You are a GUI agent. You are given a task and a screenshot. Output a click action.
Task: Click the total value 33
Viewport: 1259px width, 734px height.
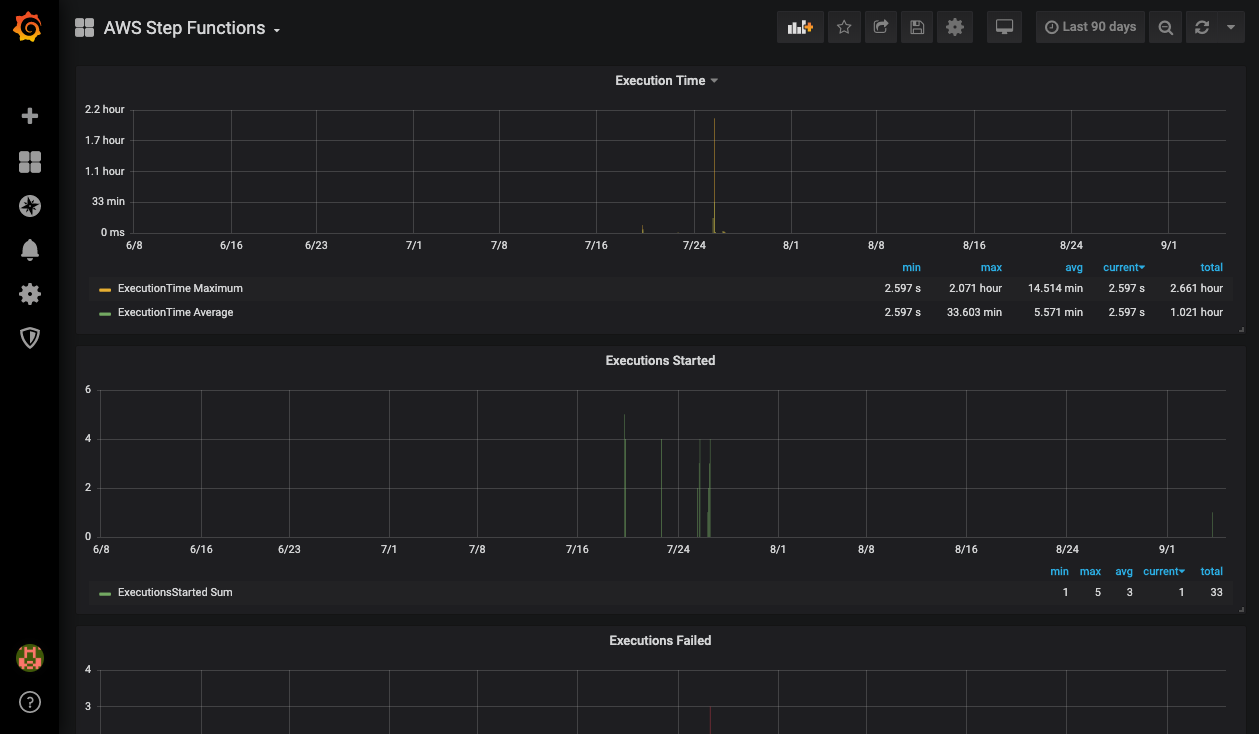pos(1216,593)
